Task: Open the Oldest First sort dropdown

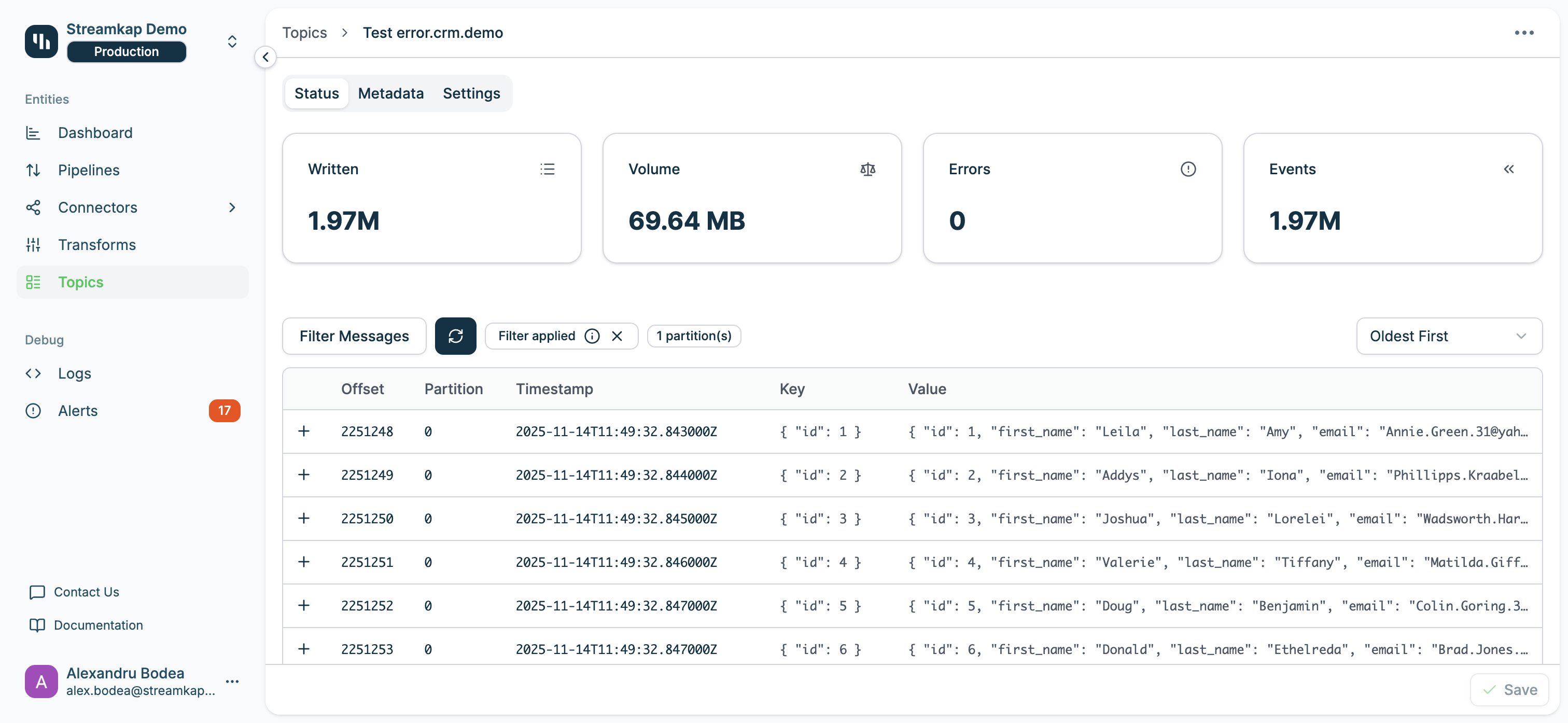Action: pos(1449,336)
